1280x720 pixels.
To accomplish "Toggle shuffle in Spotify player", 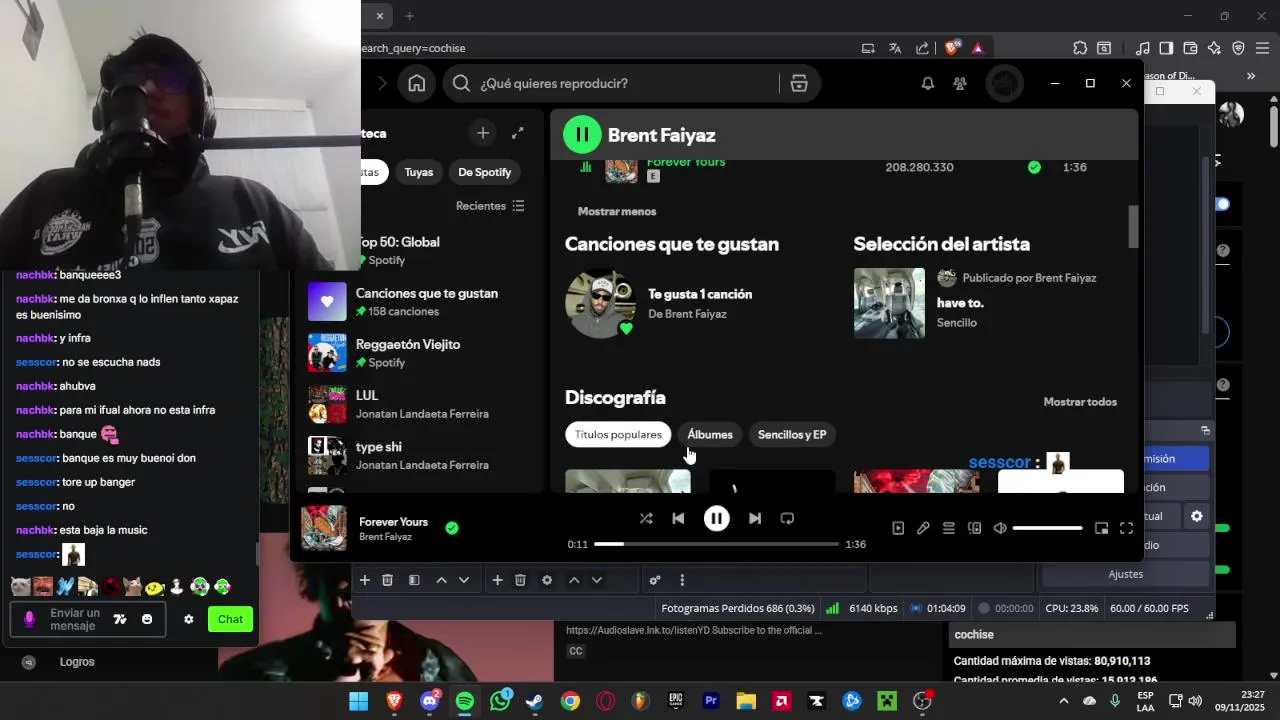I will tap(646, 518).
